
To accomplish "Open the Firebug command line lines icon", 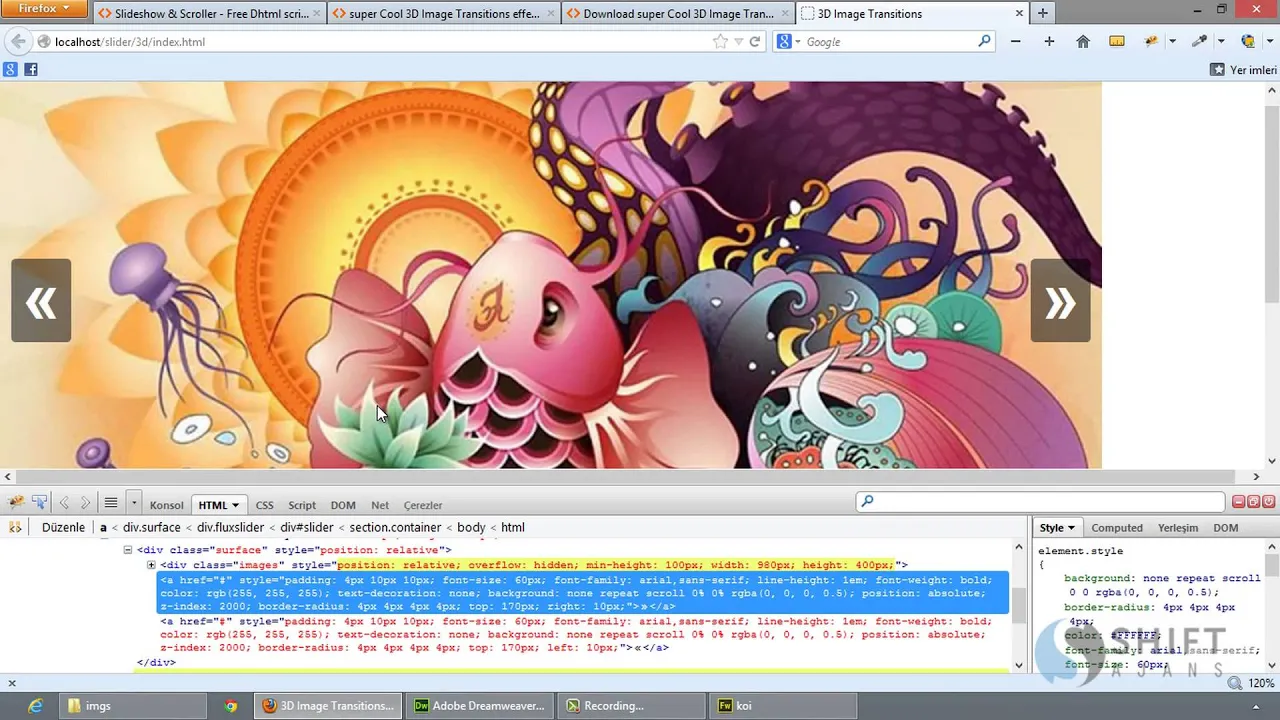I will tap(111, 503).
